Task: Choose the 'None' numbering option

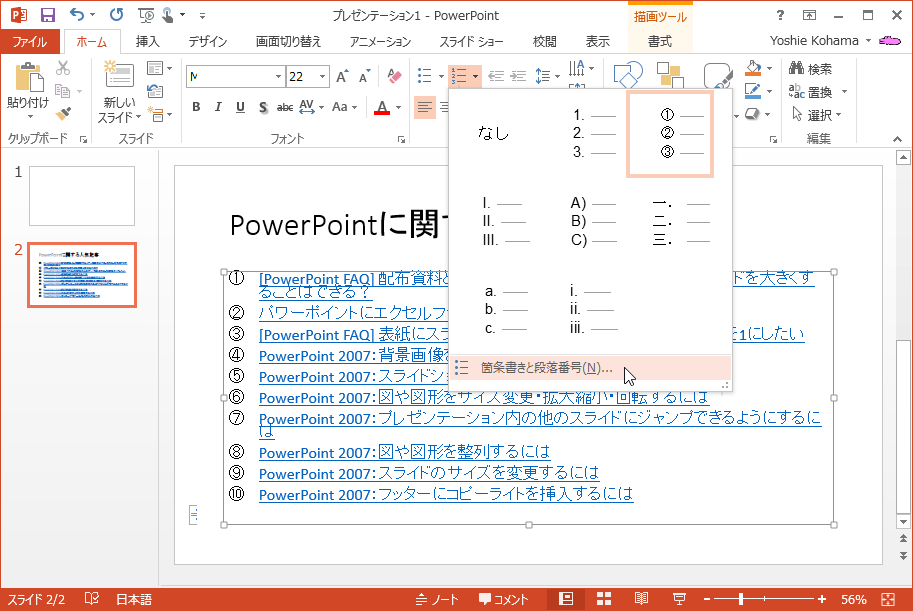Action: pyautogui.click(x=493, y=134)
